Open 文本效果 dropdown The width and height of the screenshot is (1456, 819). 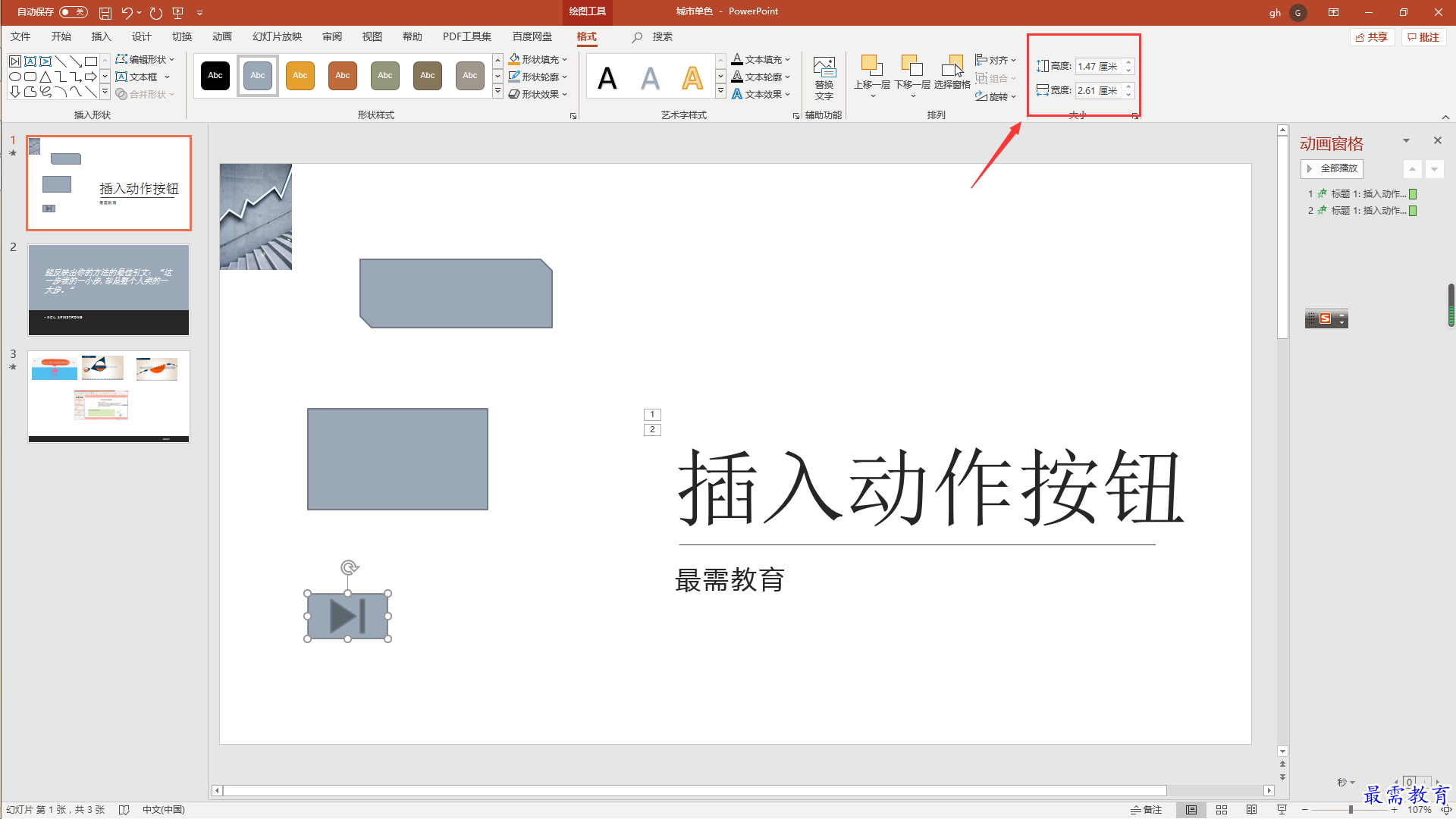pyautogui.click(x=761, y=94)
